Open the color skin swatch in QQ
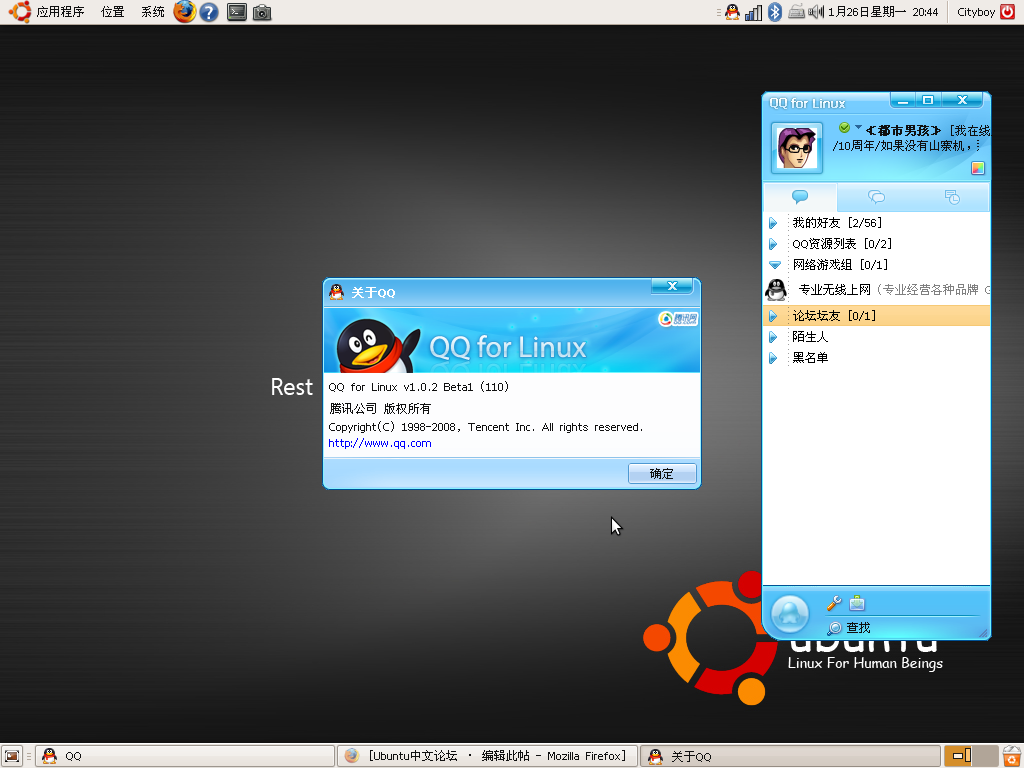The image size is (1024, 768). tap(978, 168)
